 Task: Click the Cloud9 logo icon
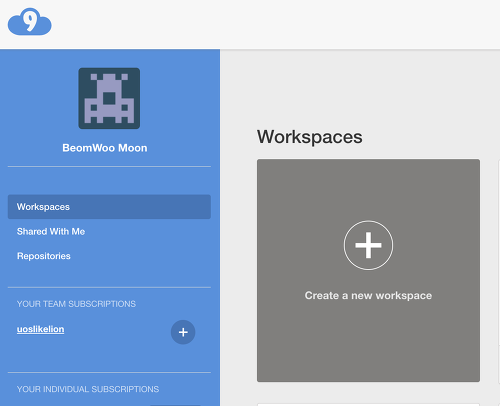[x=30, y=22]
